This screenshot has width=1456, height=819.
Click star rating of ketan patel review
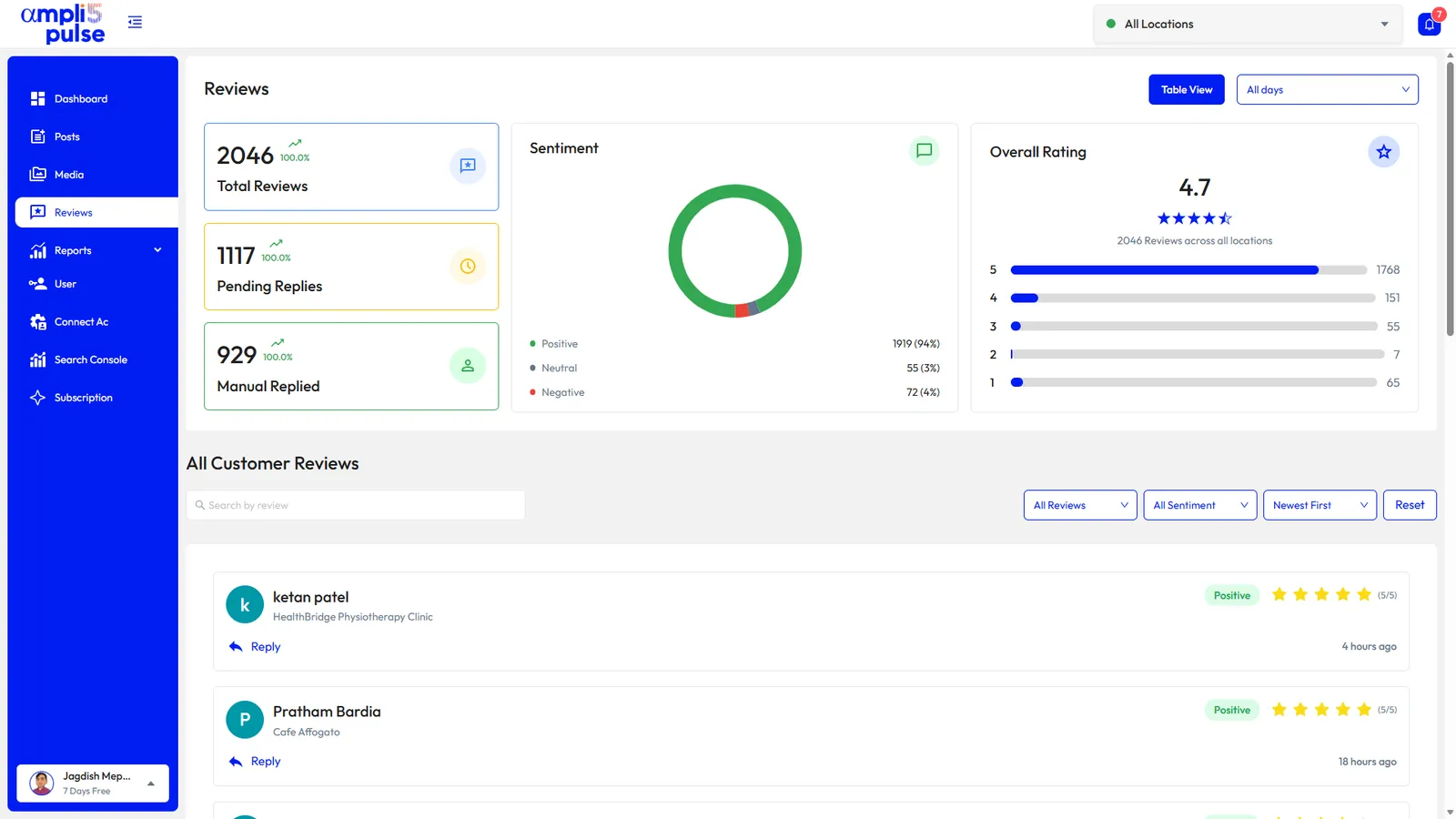point(1321,595)
